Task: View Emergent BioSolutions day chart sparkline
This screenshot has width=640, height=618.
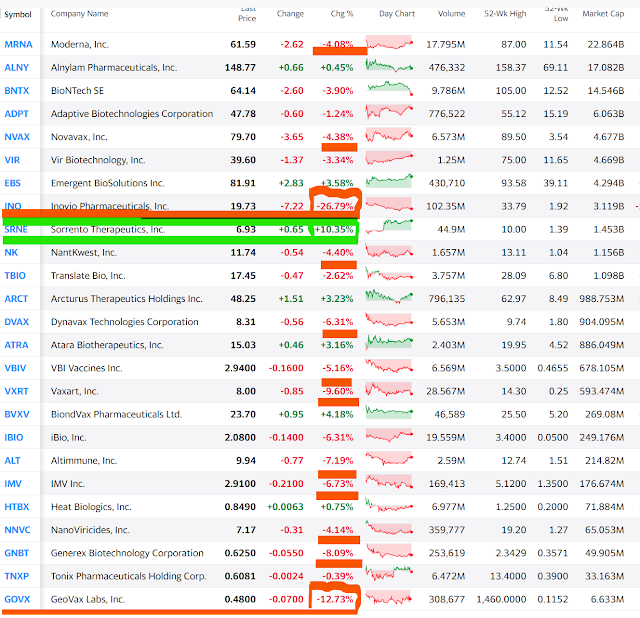Action: [389, 181]
